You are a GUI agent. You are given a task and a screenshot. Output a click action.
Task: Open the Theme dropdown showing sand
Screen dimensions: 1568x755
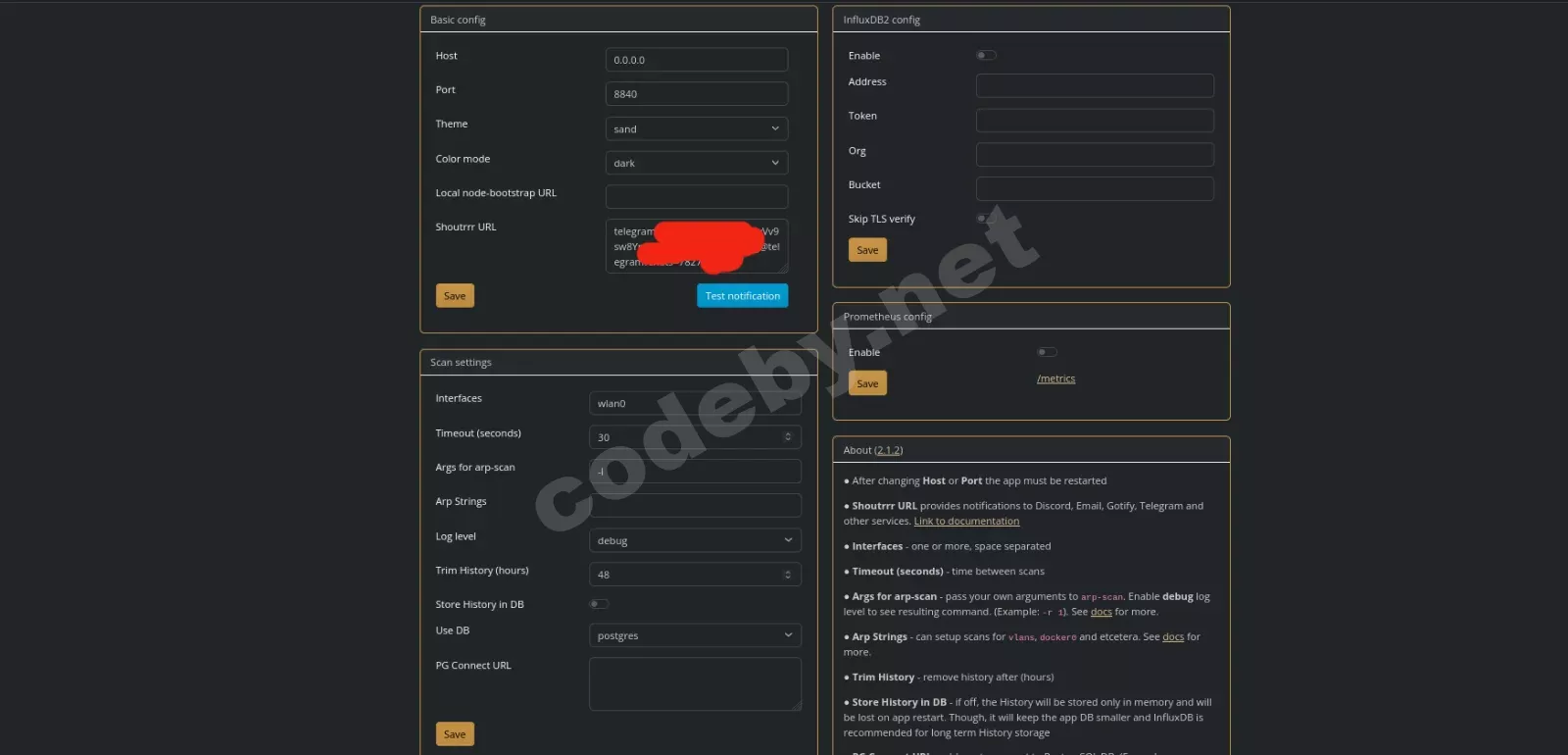697,128
